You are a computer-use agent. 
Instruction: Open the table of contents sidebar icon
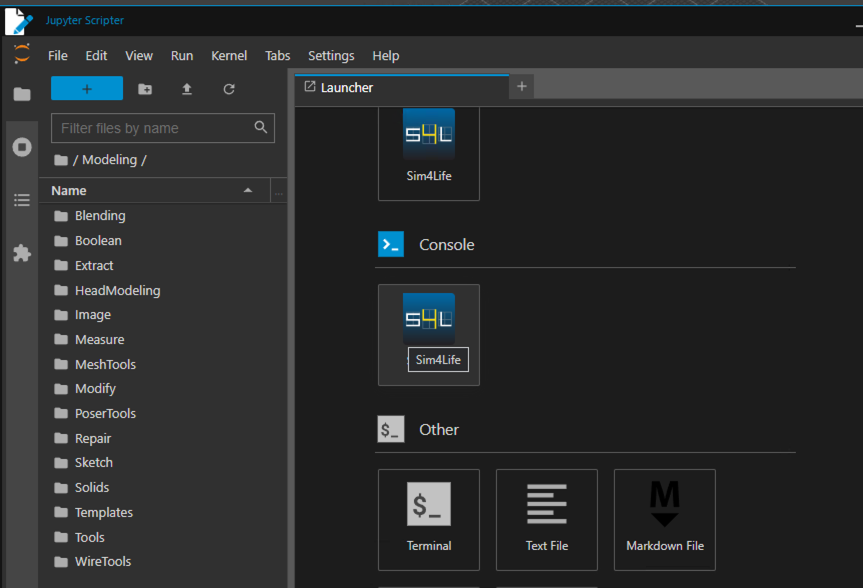(22, 200)
